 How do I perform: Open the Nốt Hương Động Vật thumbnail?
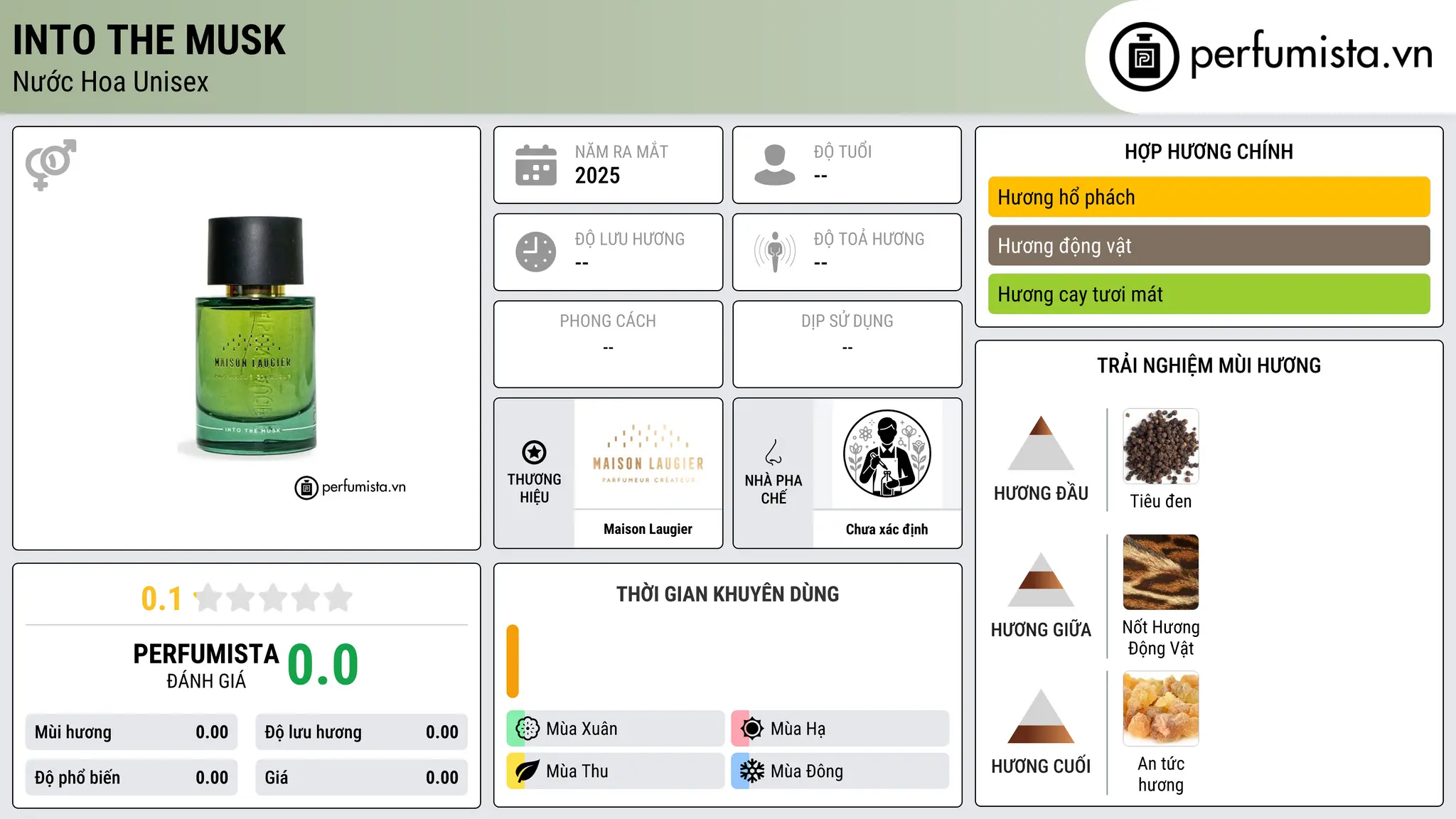click(x=1161, y=572)
